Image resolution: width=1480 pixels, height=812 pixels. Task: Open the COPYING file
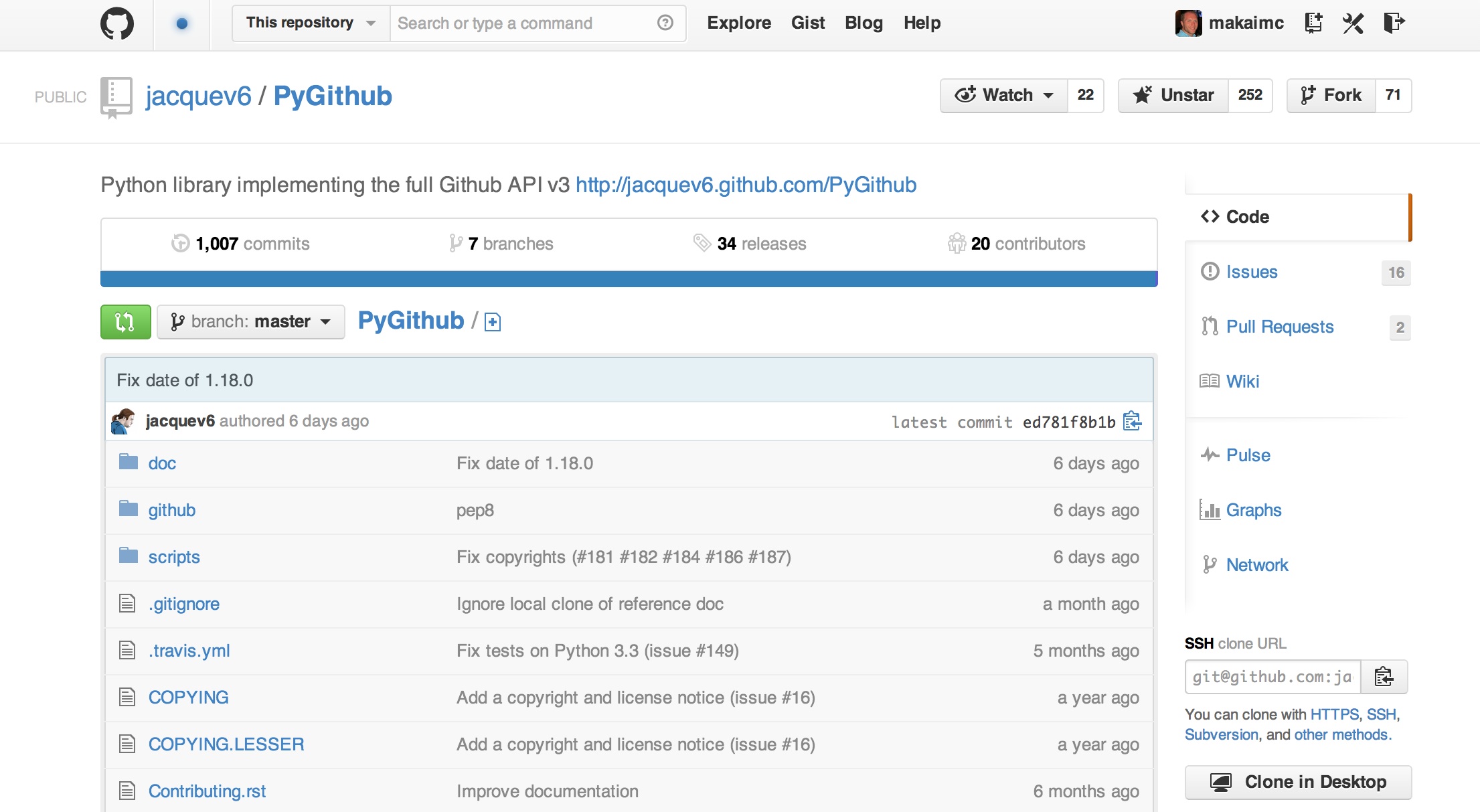(x=188, y=698)
